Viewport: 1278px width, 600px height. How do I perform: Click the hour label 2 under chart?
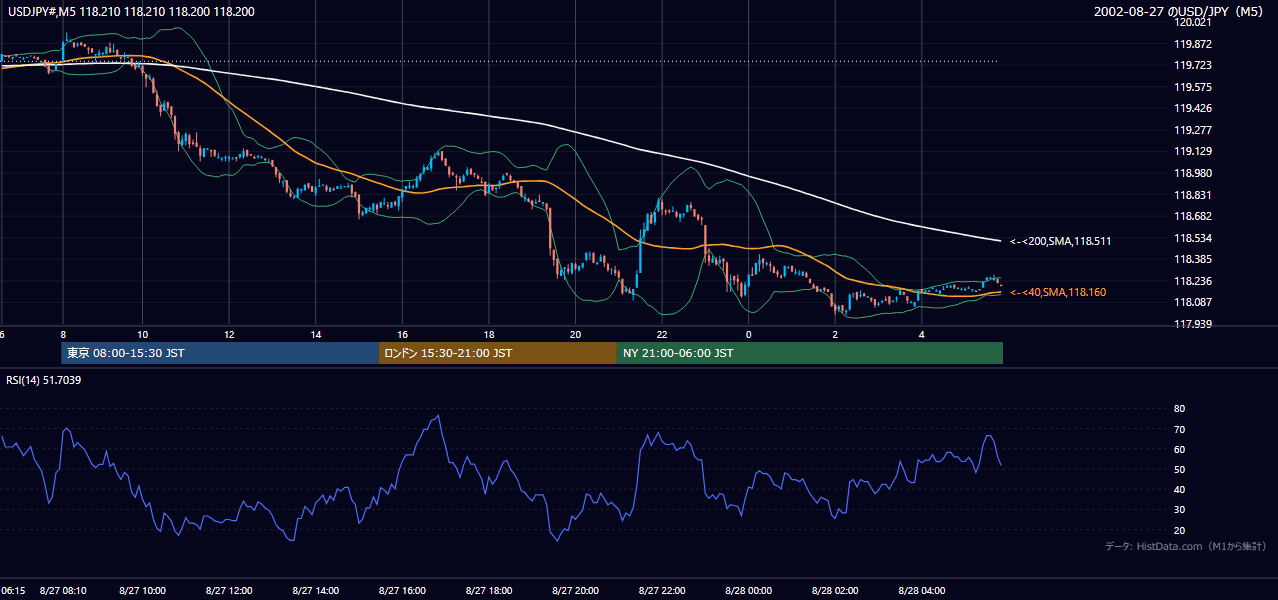pos(834,335)
